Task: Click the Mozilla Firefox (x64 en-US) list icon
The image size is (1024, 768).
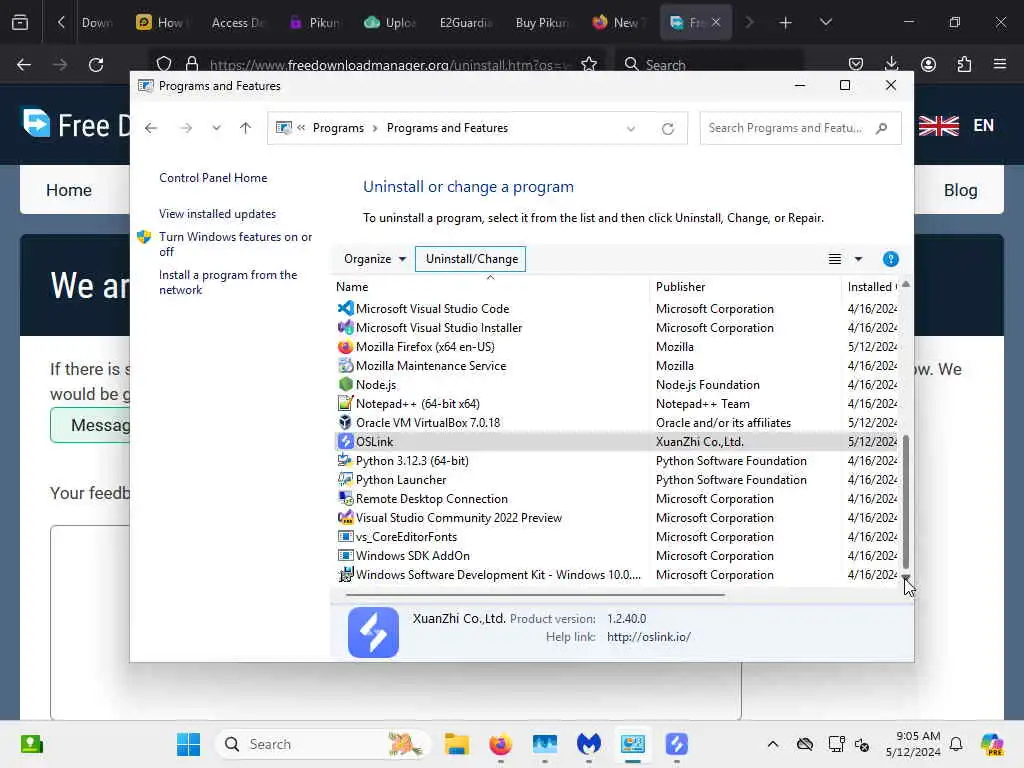Action: pos(345,347)
